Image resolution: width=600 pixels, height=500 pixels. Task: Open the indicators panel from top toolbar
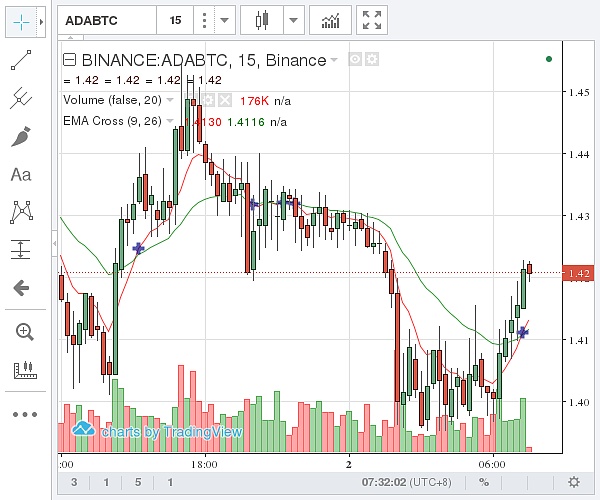point(329,20)
